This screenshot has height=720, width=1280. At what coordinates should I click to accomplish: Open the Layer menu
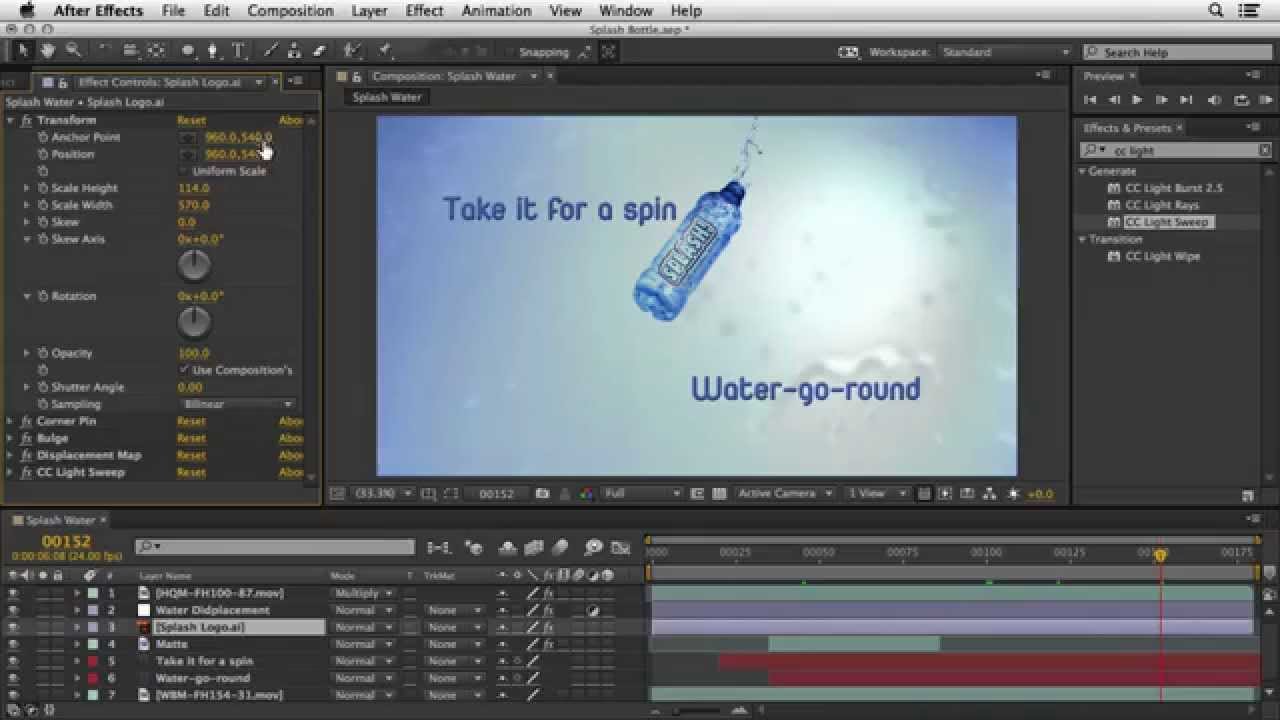(x=369, y=11)
